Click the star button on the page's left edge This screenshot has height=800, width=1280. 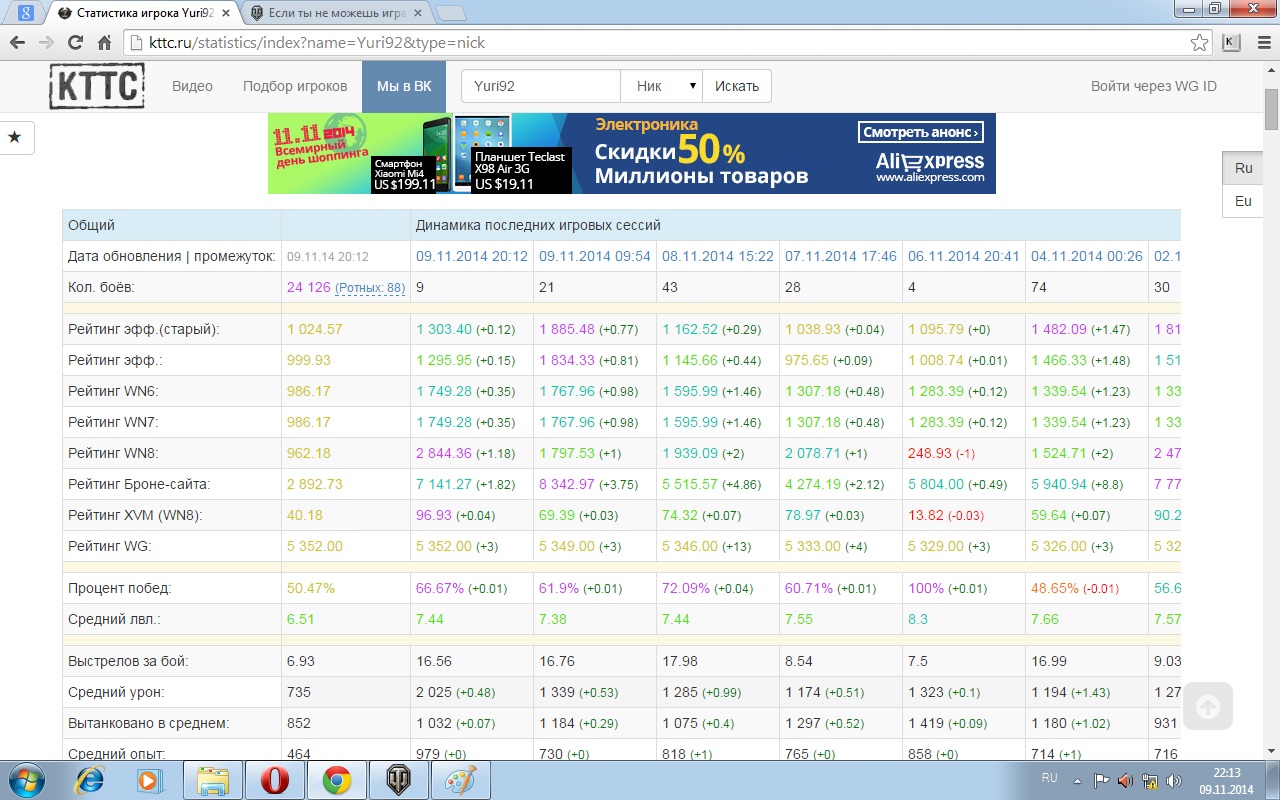tap(15, 137)
